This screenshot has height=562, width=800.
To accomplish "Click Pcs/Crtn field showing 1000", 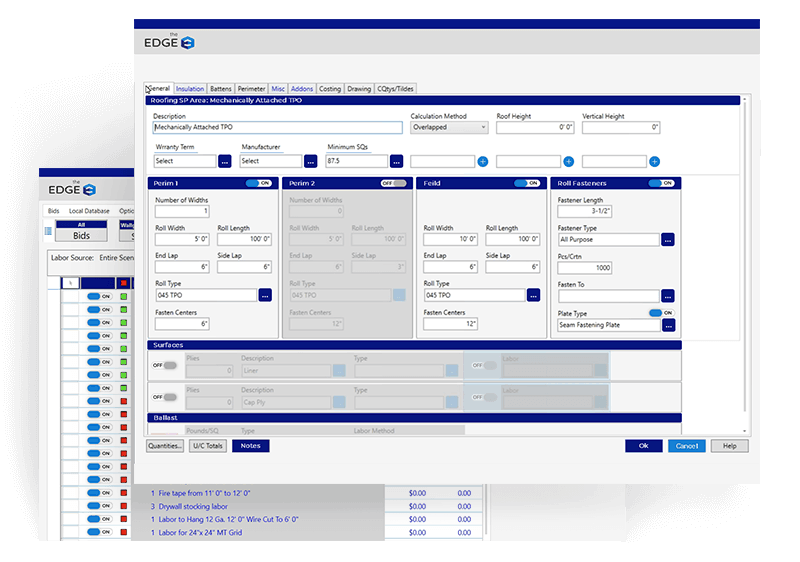I will (x=585, y=268).
